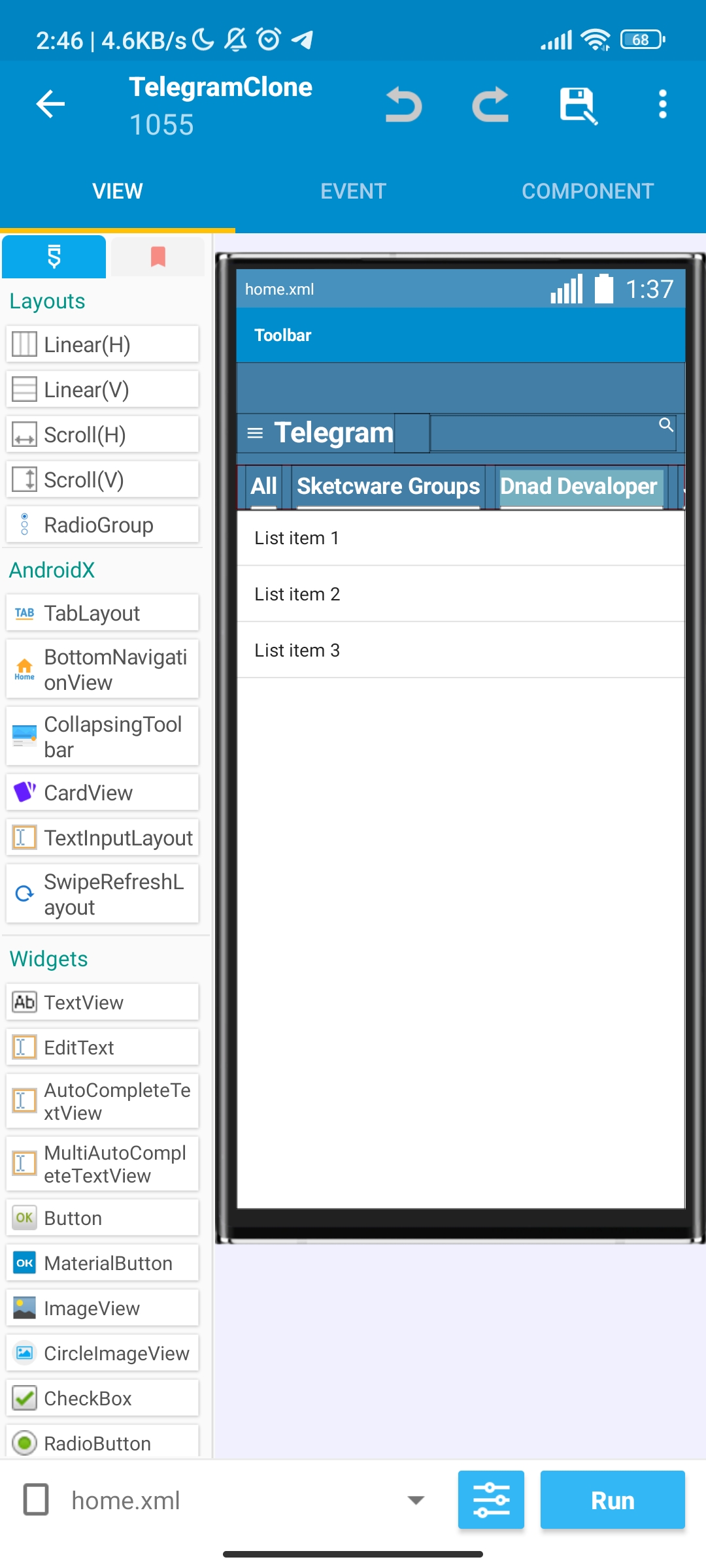Viewport: 706px width, 1568px height.
Task: Expand the home.xml file dropdown arrow
Action: (416, 1500)
